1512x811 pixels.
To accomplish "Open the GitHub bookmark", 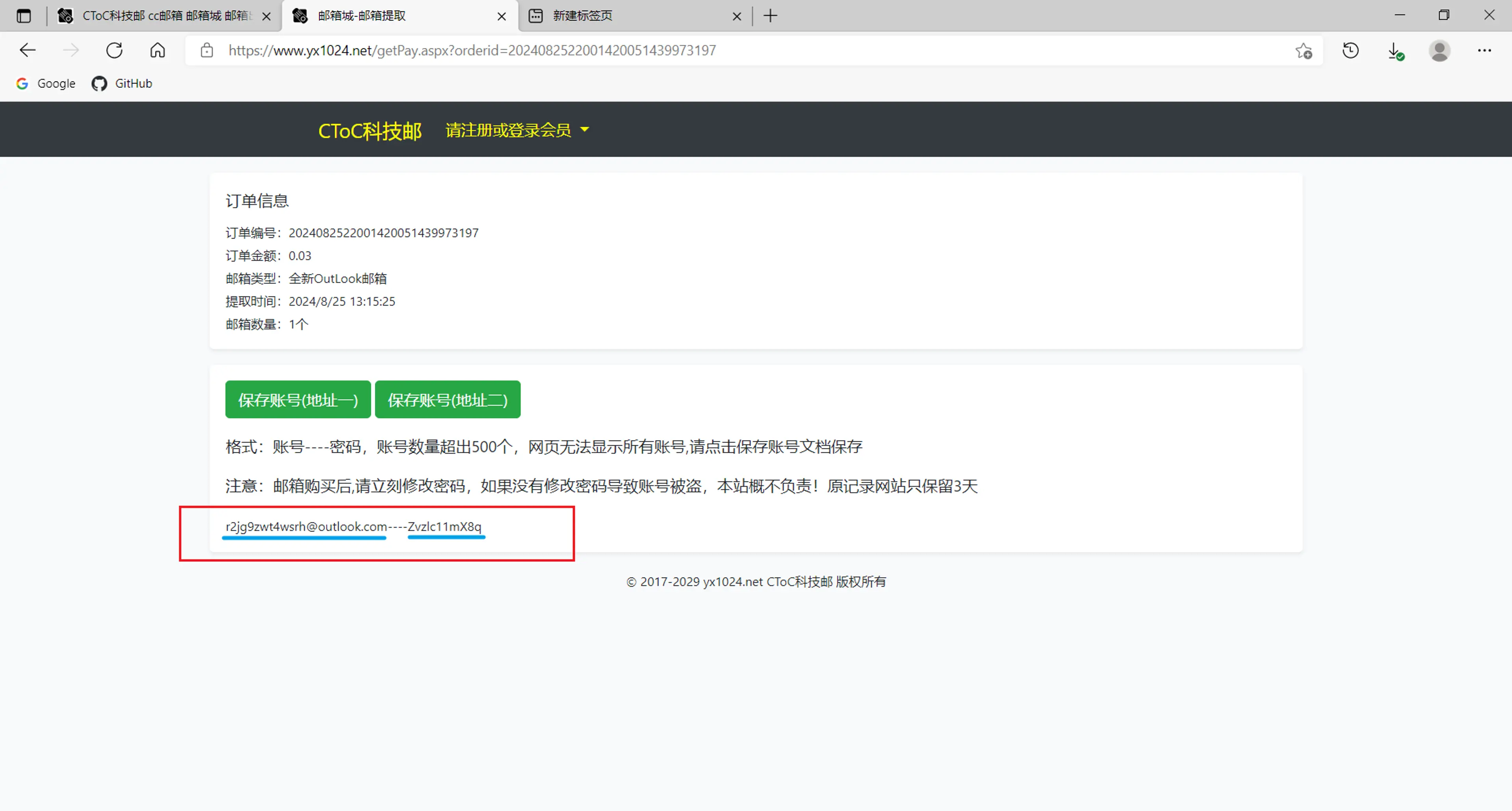I will (x=122, y=83).
